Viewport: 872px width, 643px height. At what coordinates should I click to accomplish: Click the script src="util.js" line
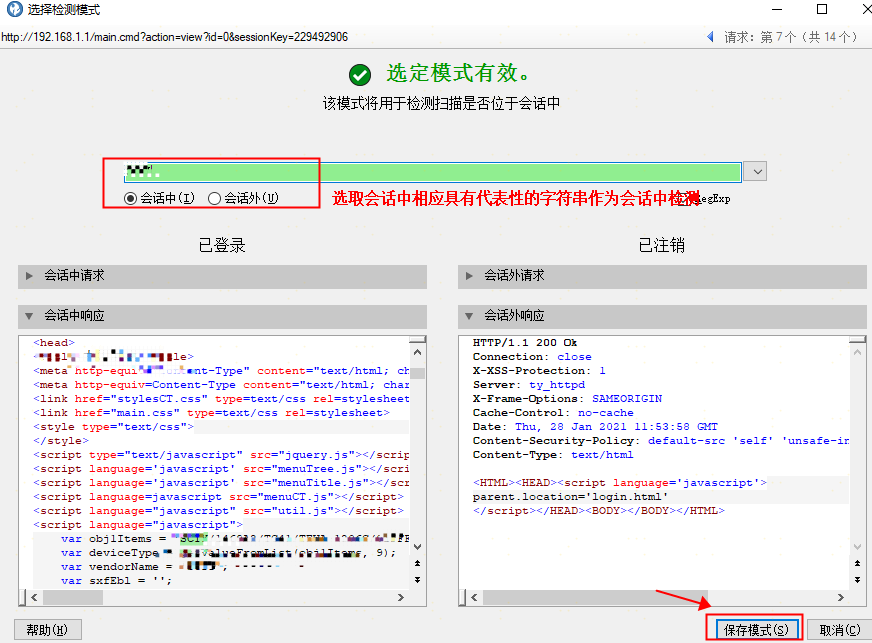219,511
